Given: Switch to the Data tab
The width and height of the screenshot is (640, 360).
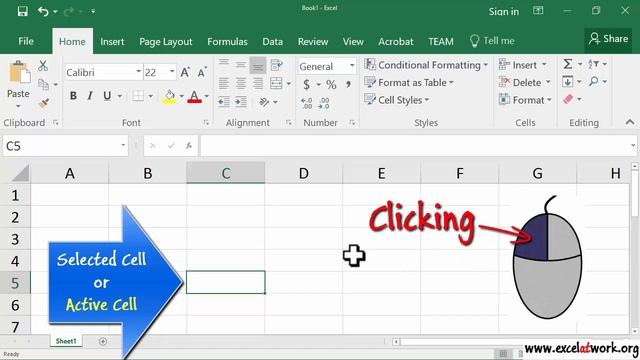Looking at the screenshot, I should pos(272,42).
